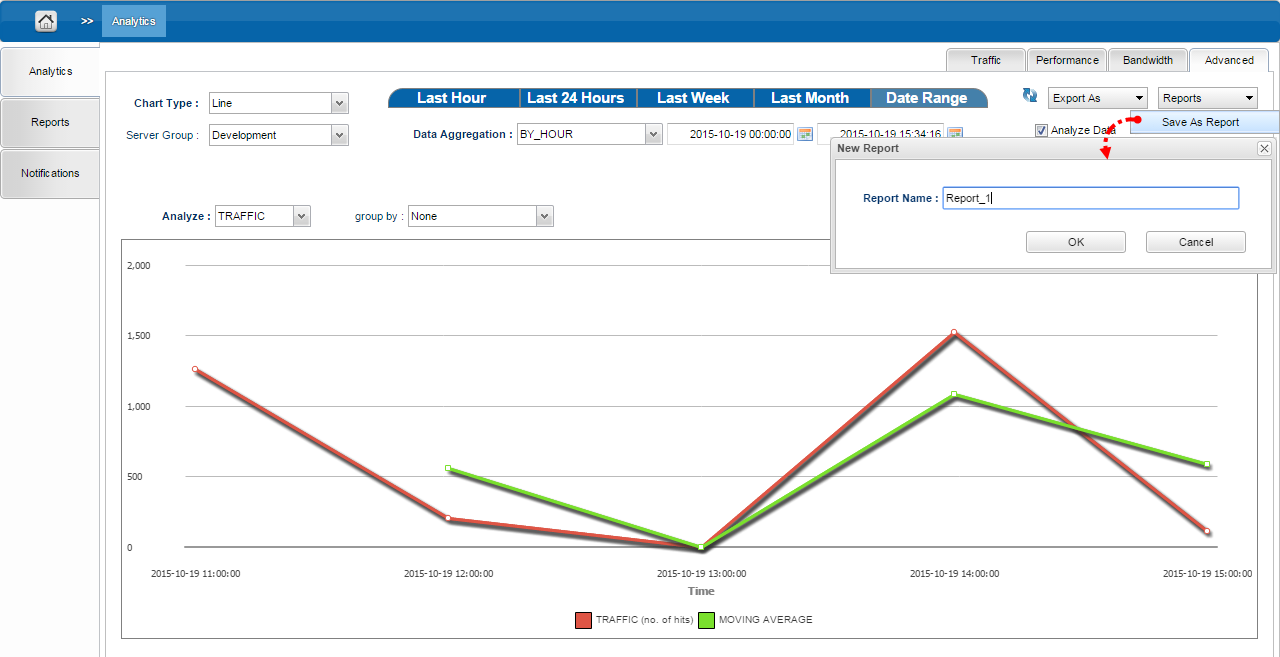
Task: Click the 2015-10-19 13:00:00 axis label
Action: 701,574
